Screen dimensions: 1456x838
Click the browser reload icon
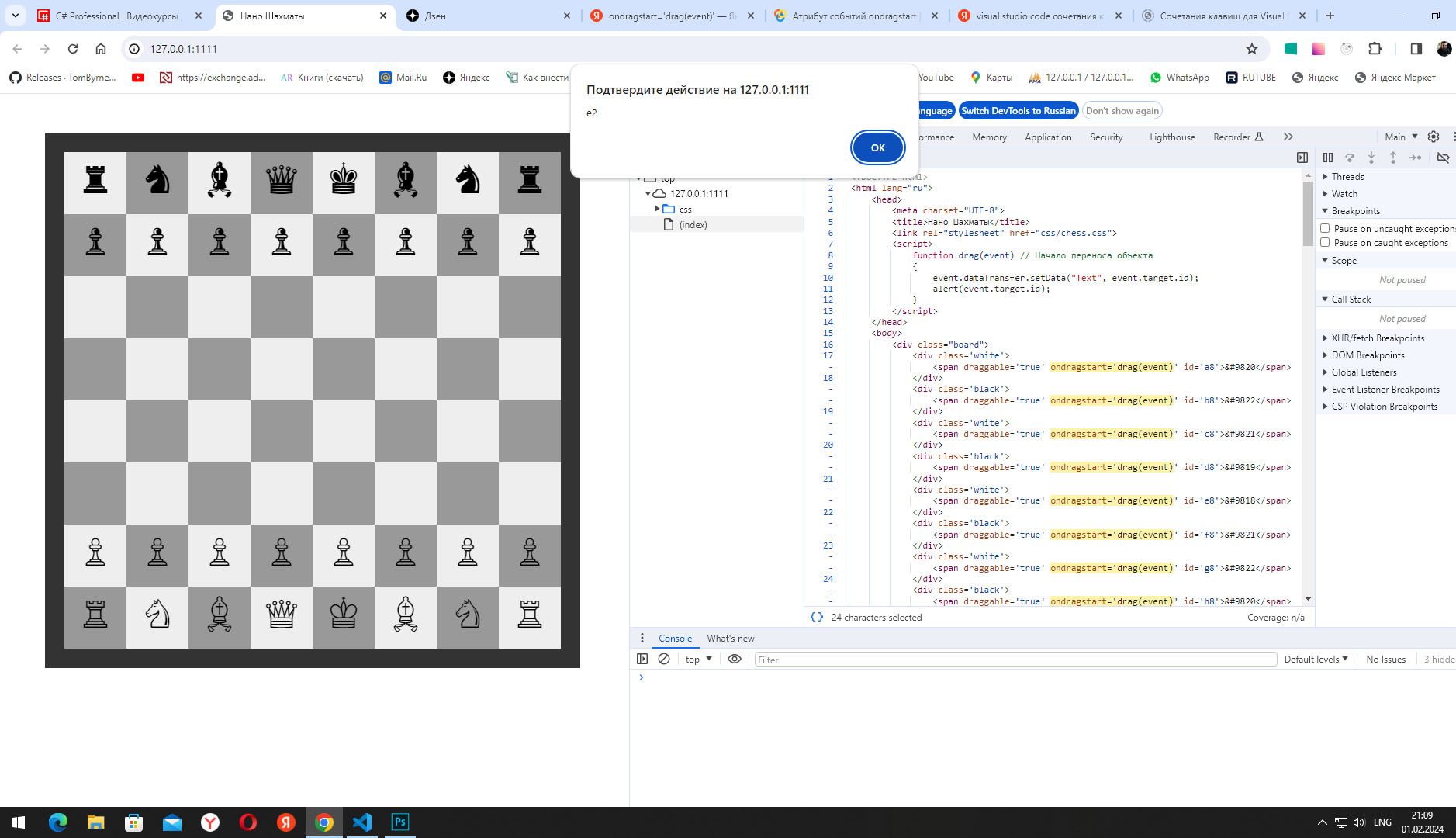[x=73, y=49]
